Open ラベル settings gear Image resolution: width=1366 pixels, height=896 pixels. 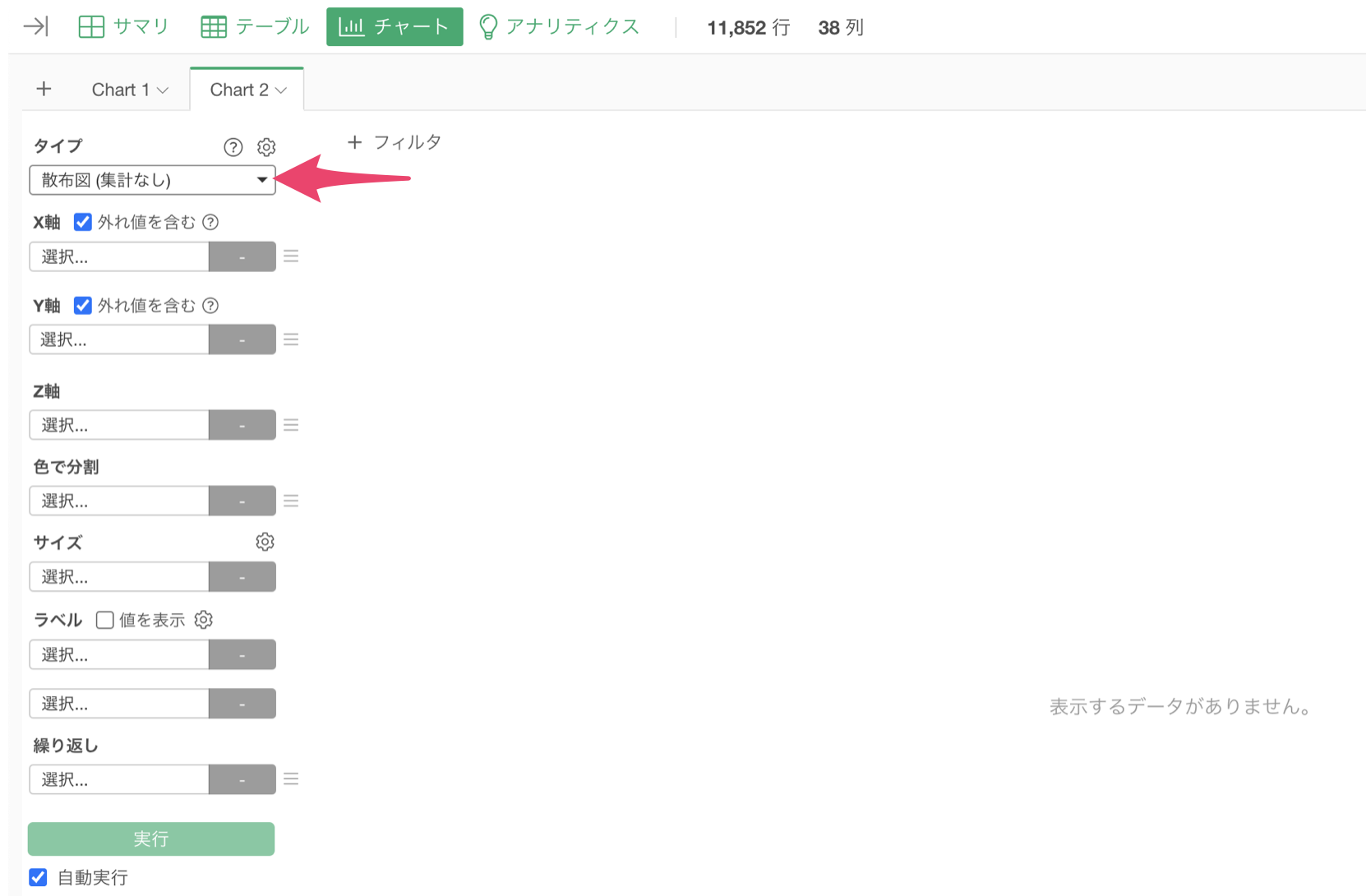point(204,620)
